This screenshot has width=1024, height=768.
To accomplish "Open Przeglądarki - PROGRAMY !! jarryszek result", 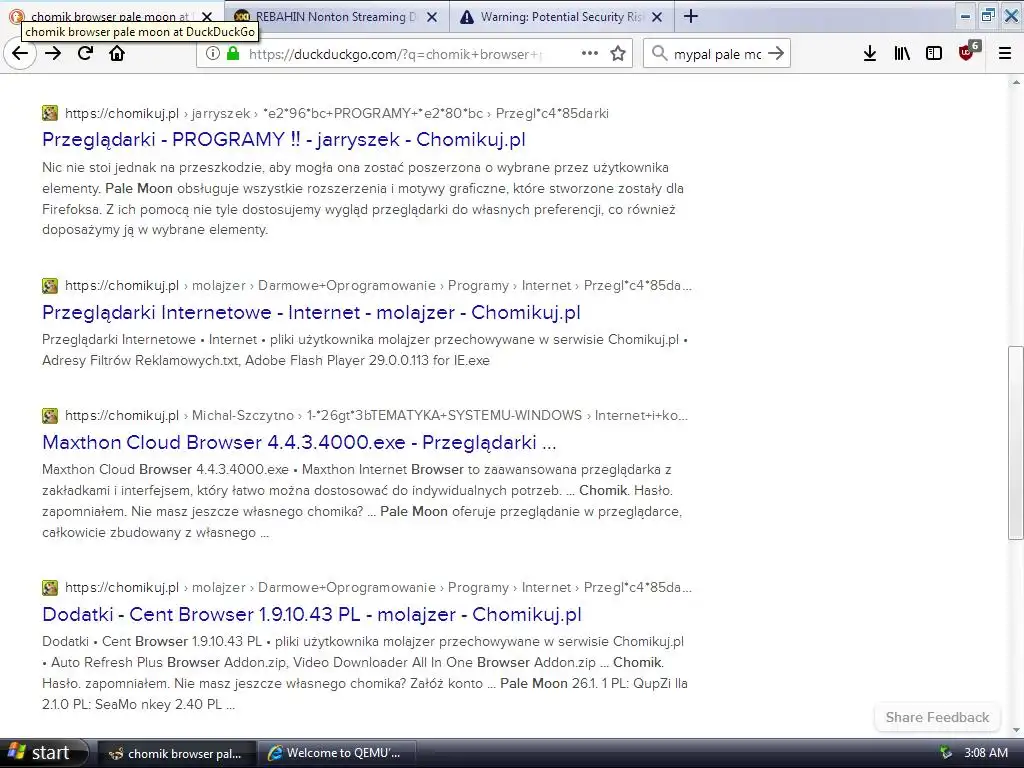I will [x=283, y=139].
